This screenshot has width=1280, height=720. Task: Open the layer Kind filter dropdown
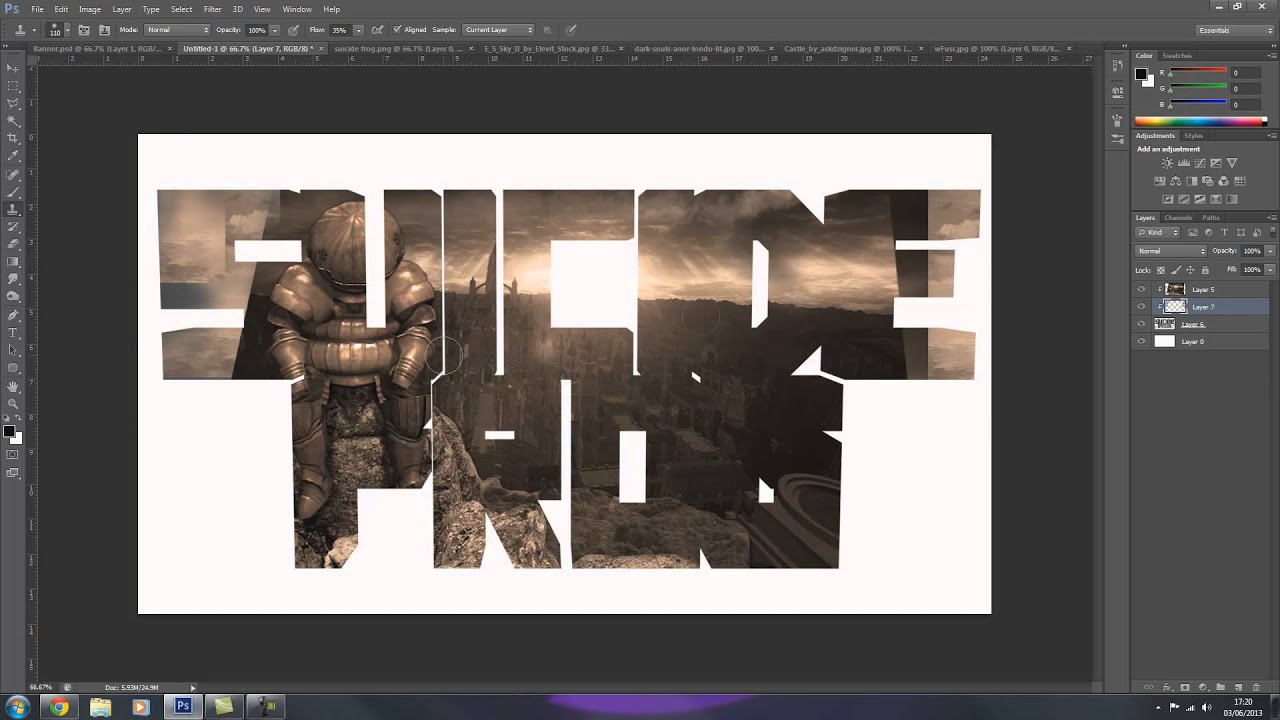point(1159,232)
